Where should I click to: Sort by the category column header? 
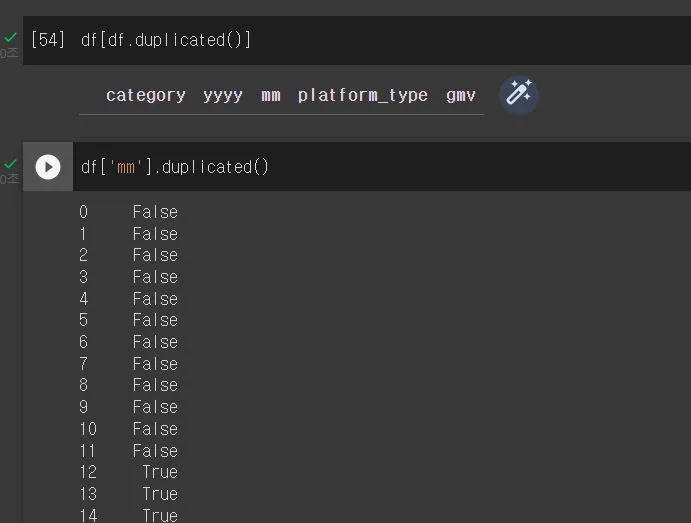(145, 95)
